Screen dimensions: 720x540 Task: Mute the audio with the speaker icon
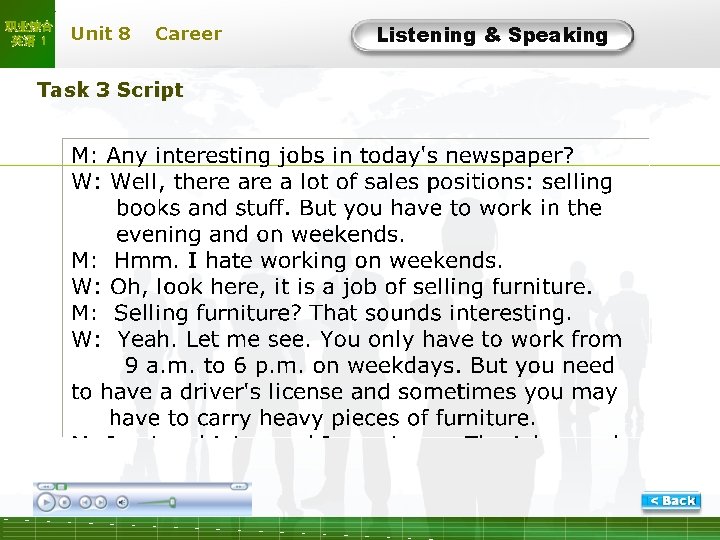tap(122, 502)
